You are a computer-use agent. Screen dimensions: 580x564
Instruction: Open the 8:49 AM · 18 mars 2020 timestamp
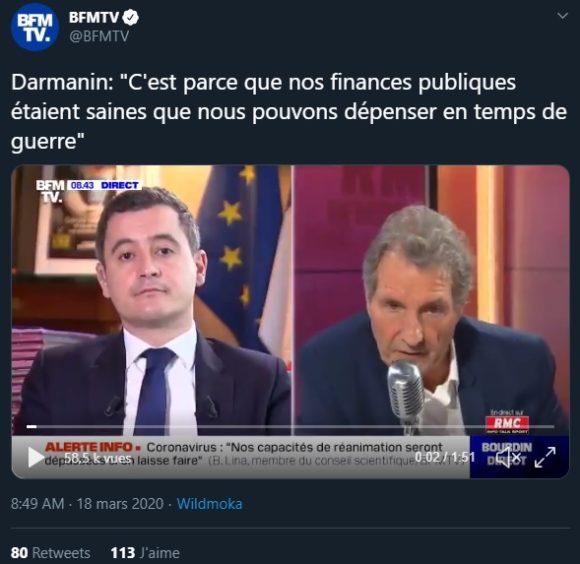[87, 504]
